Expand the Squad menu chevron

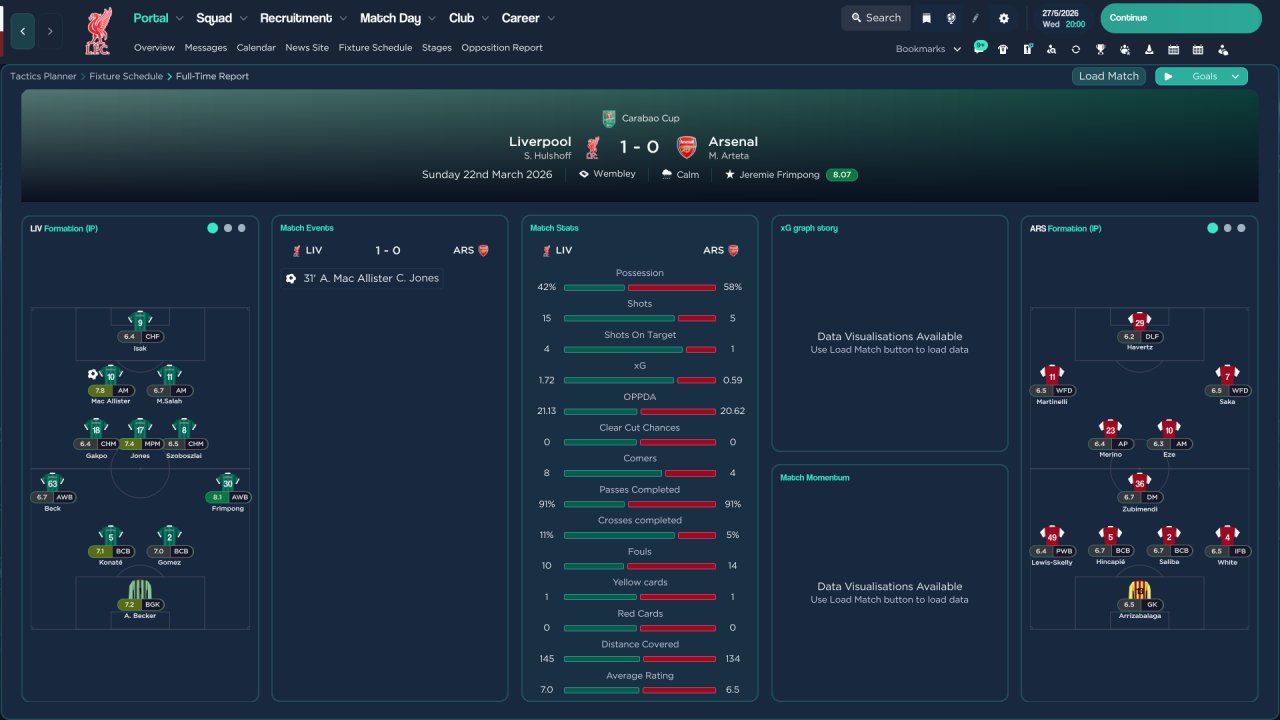click(x=243, y=18)
